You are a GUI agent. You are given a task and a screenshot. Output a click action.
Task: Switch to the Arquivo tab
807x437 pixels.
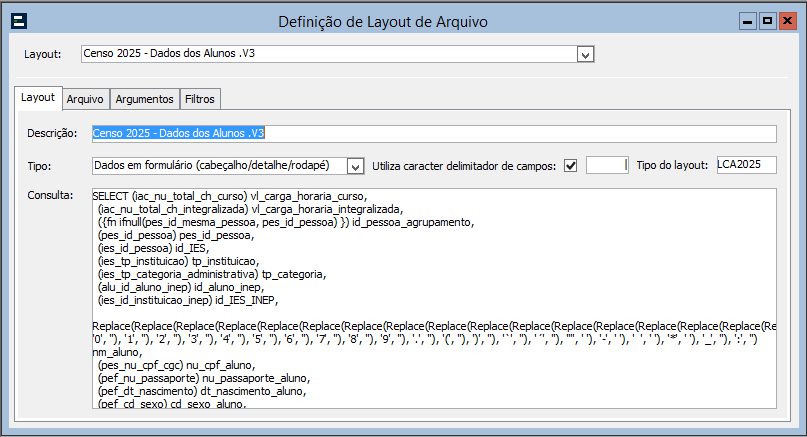85,99
